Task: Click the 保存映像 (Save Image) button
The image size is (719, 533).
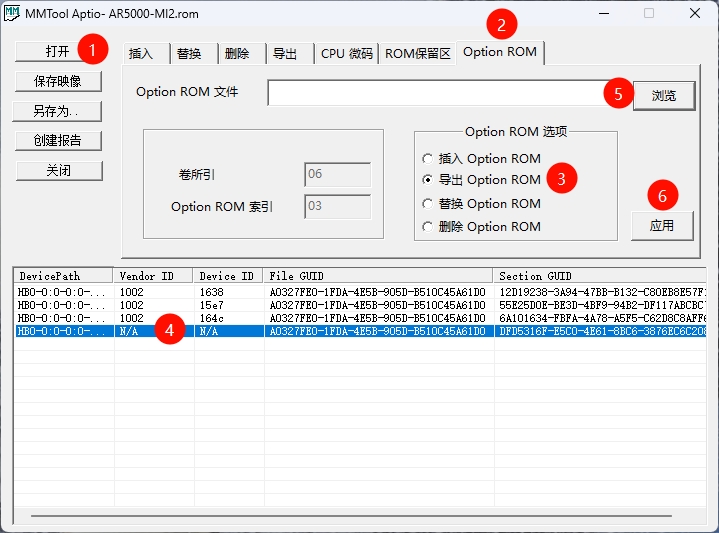Action: coord(58,81)
